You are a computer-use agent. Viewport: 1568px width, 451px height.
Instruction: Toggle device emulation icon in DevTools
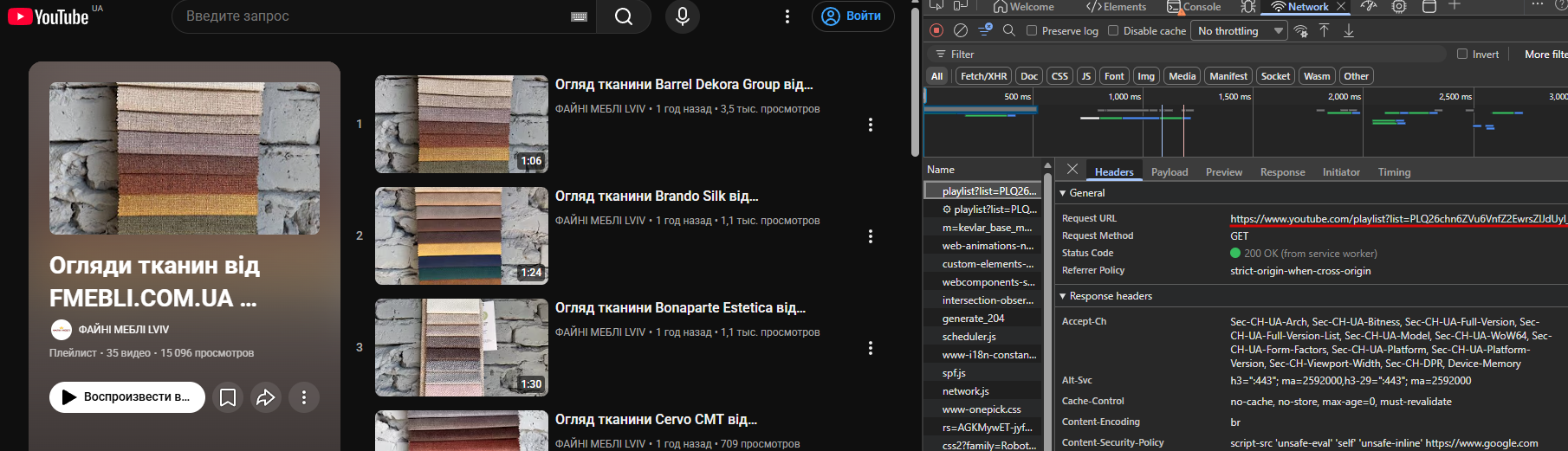(960, 6)
